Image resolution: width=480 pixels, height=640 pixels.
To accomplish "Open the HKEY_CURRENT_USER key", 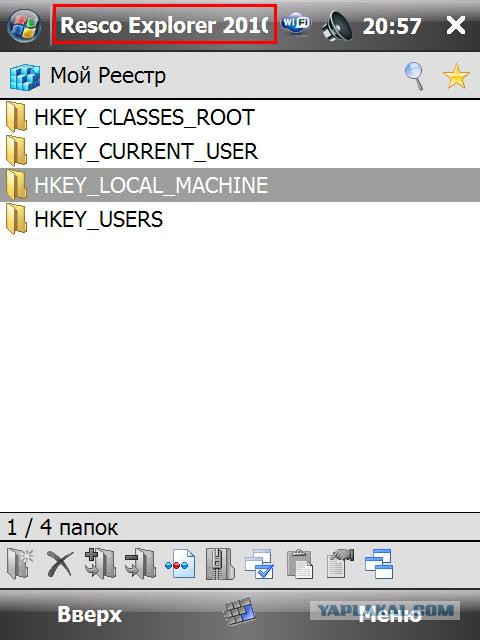I will (x=240, y=151).
